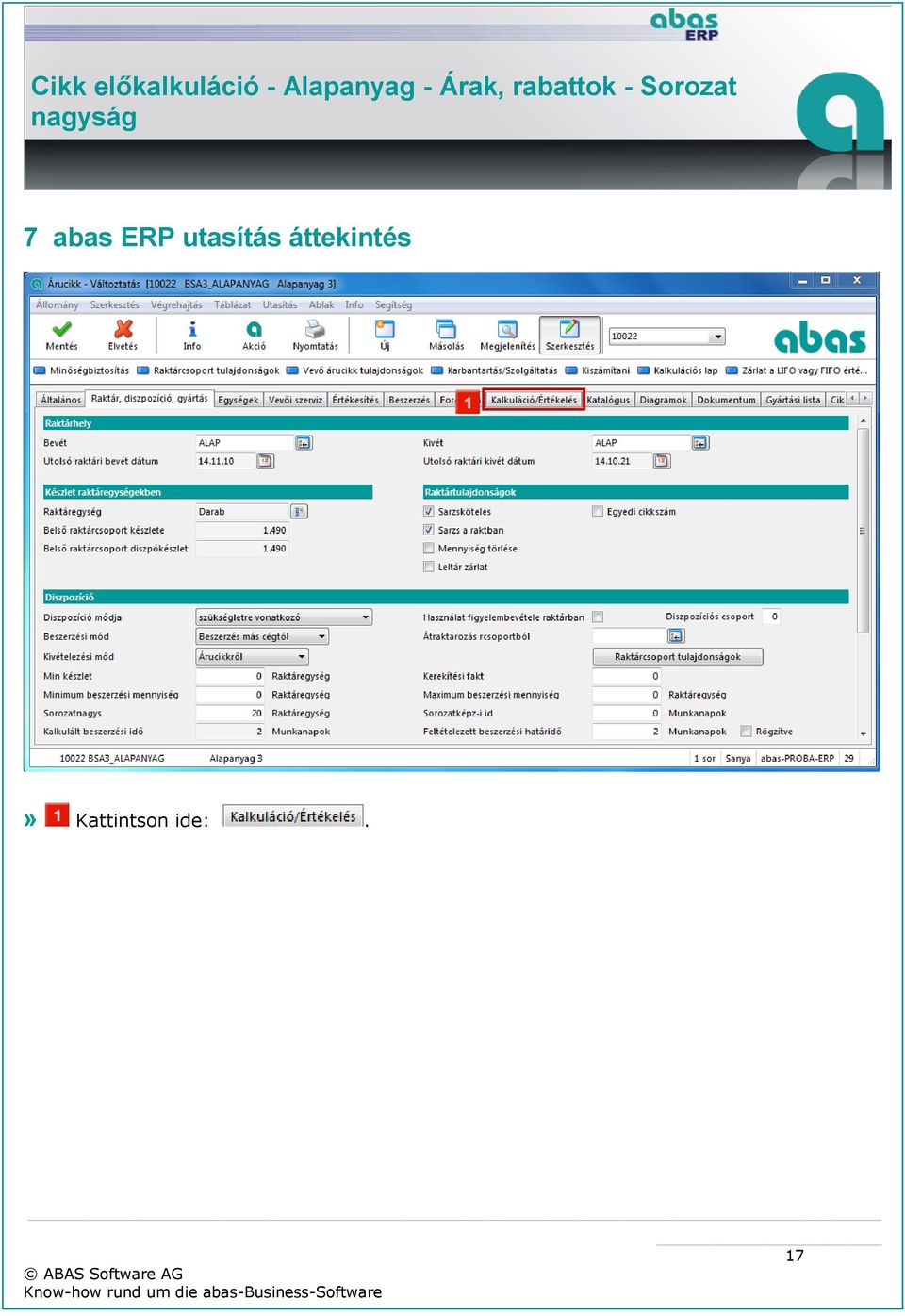
Task: Click the Akció toolbar icon
Action: tap(255, 329)
